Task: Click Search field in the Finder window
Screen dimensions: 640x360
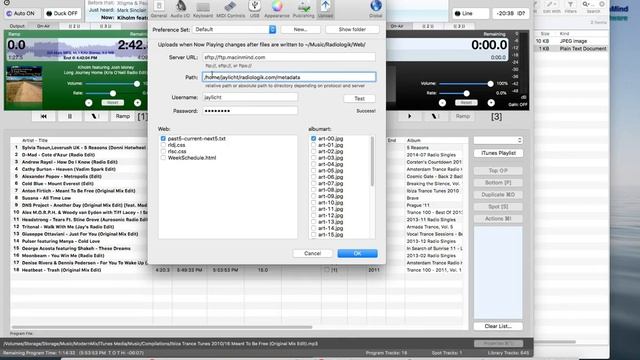Action: [x=594, y=7]
